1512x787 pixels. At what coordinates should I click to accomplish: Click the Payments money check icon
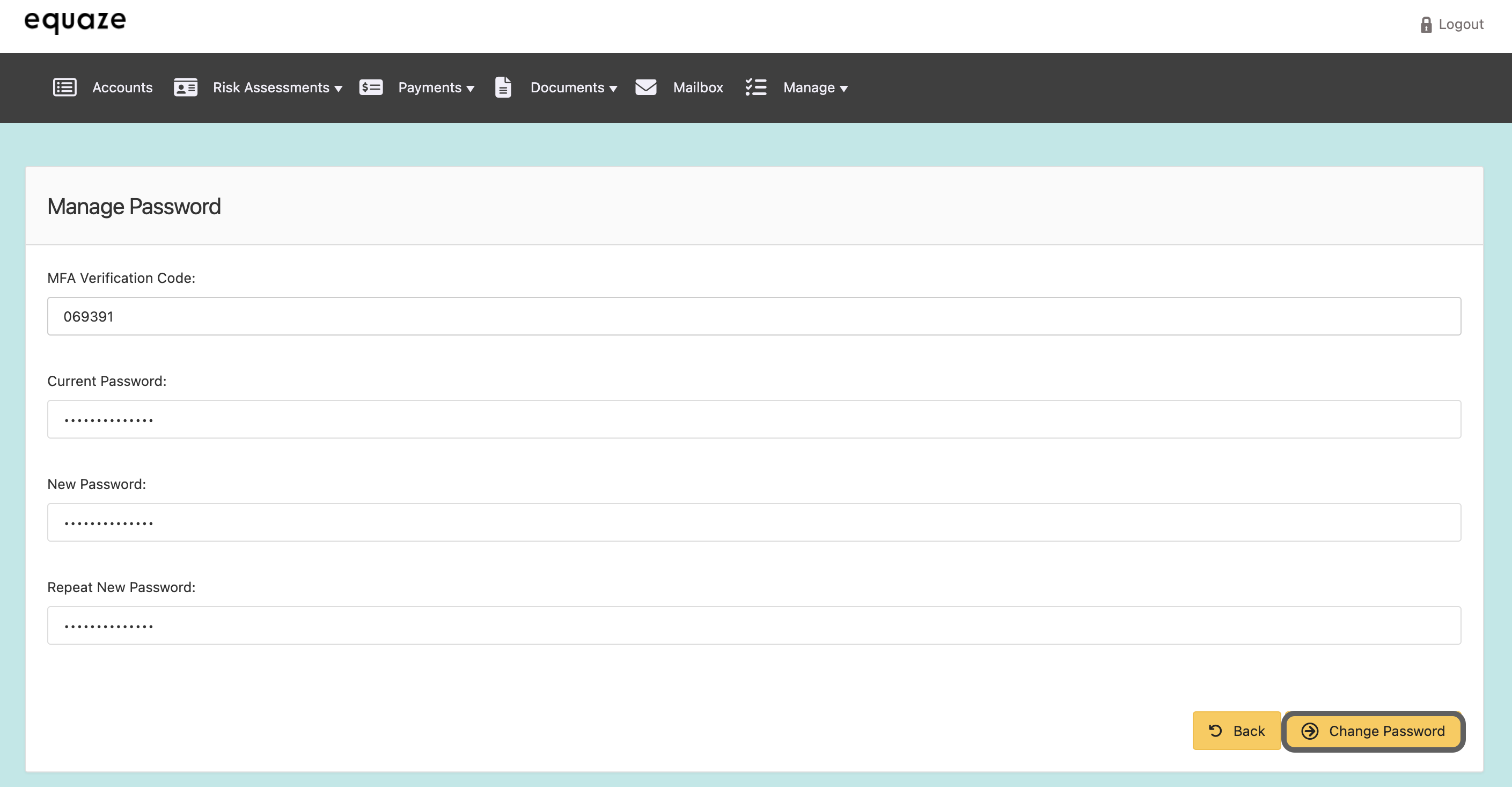[371, 88]
